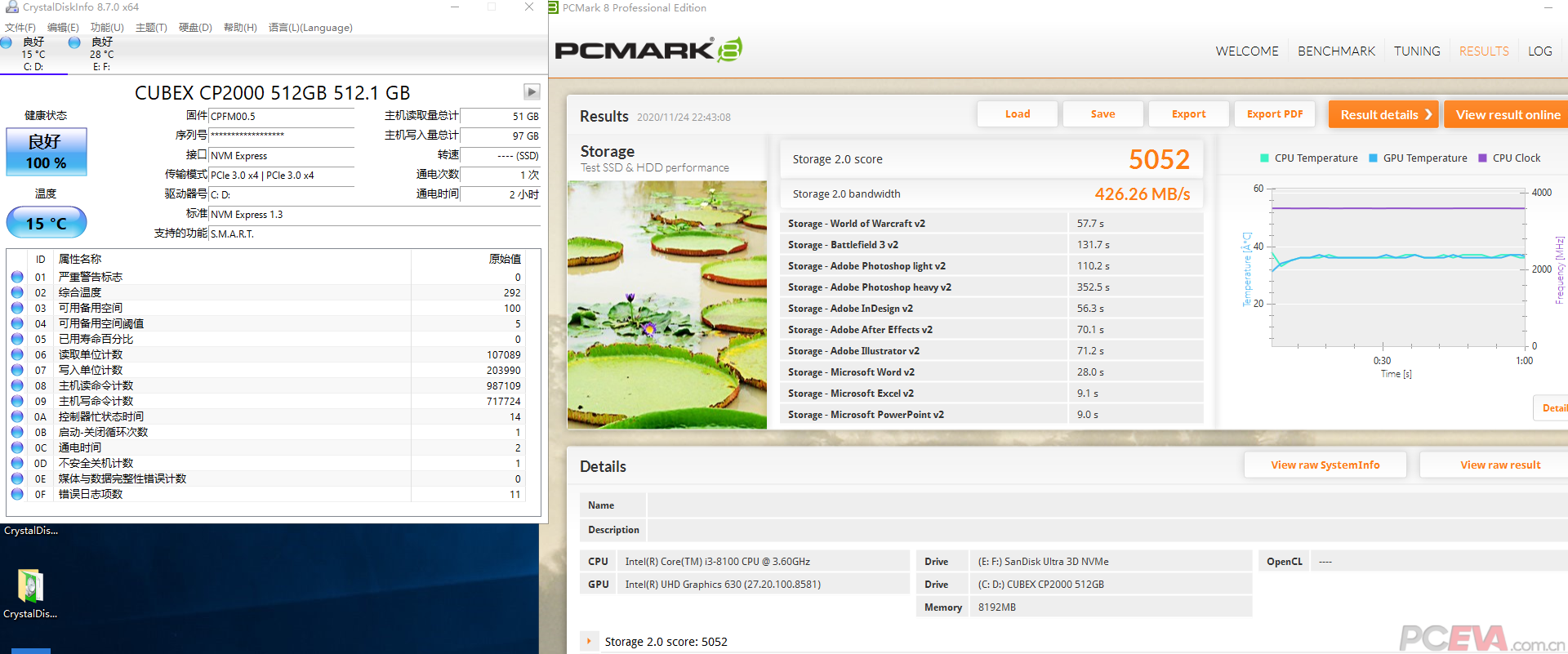The height and width of the screenshot is (654, 1568).
Task: Open the CrystalDis... desktop shortcut icon
Action: (x=30, y=593)
